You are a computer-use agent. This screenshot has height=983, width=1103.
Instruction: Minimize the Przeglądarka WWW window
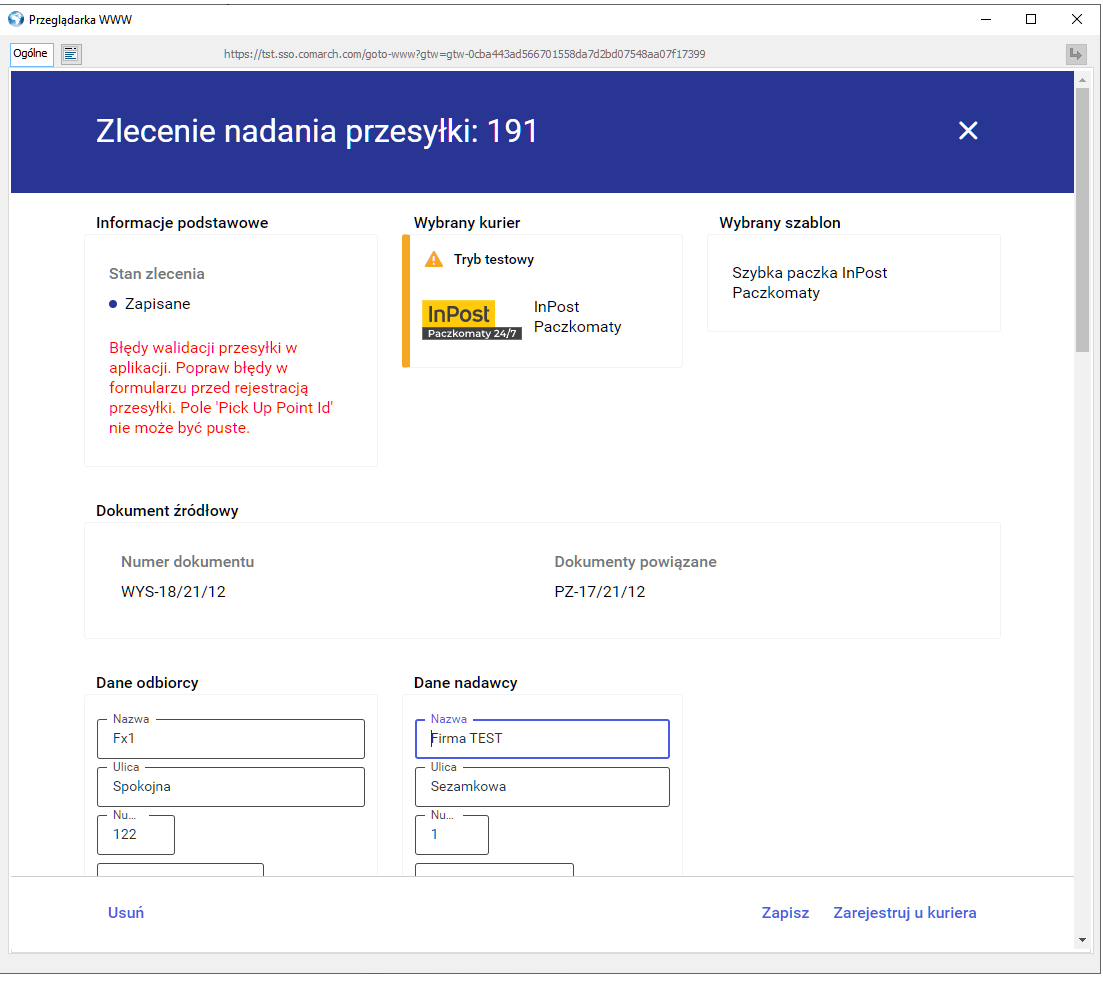point(986,20)
